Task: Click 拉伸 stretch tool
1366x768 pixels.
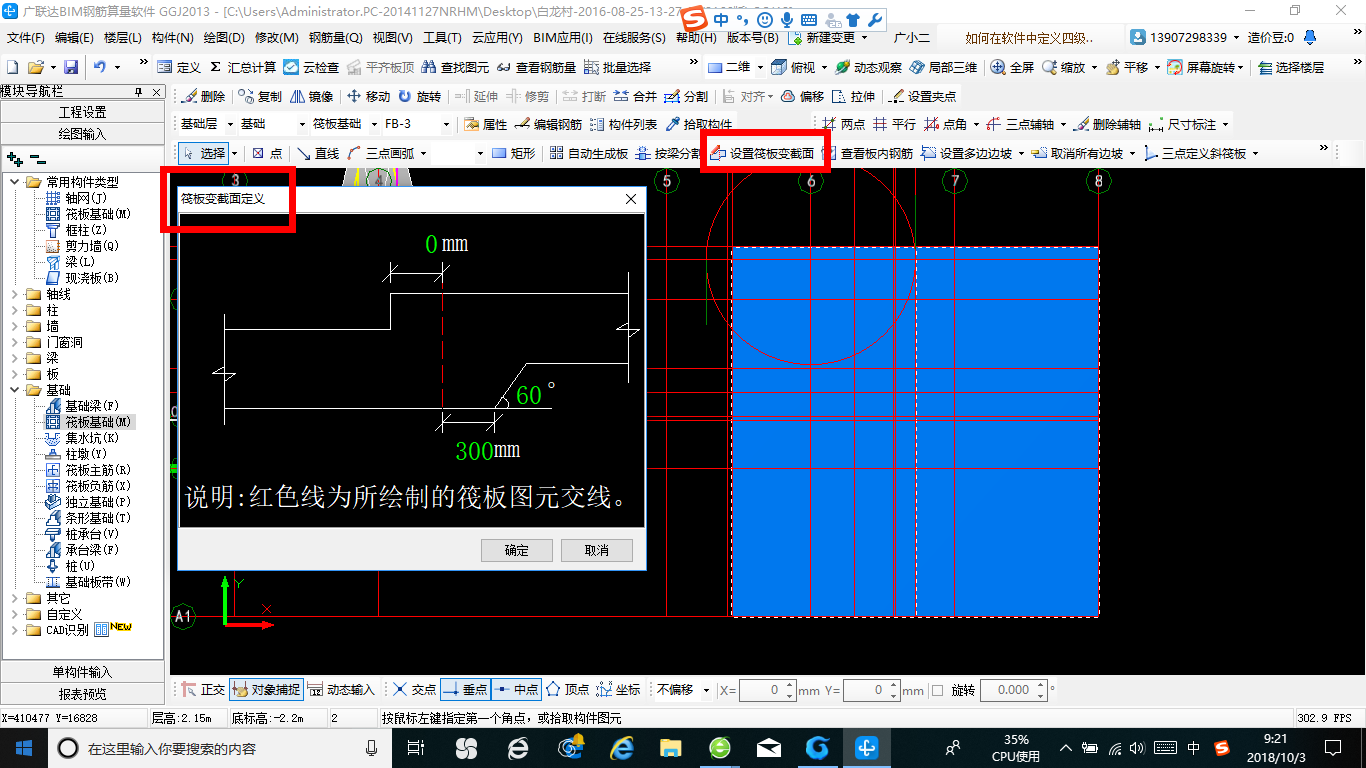Action: (x=855, y=96)
